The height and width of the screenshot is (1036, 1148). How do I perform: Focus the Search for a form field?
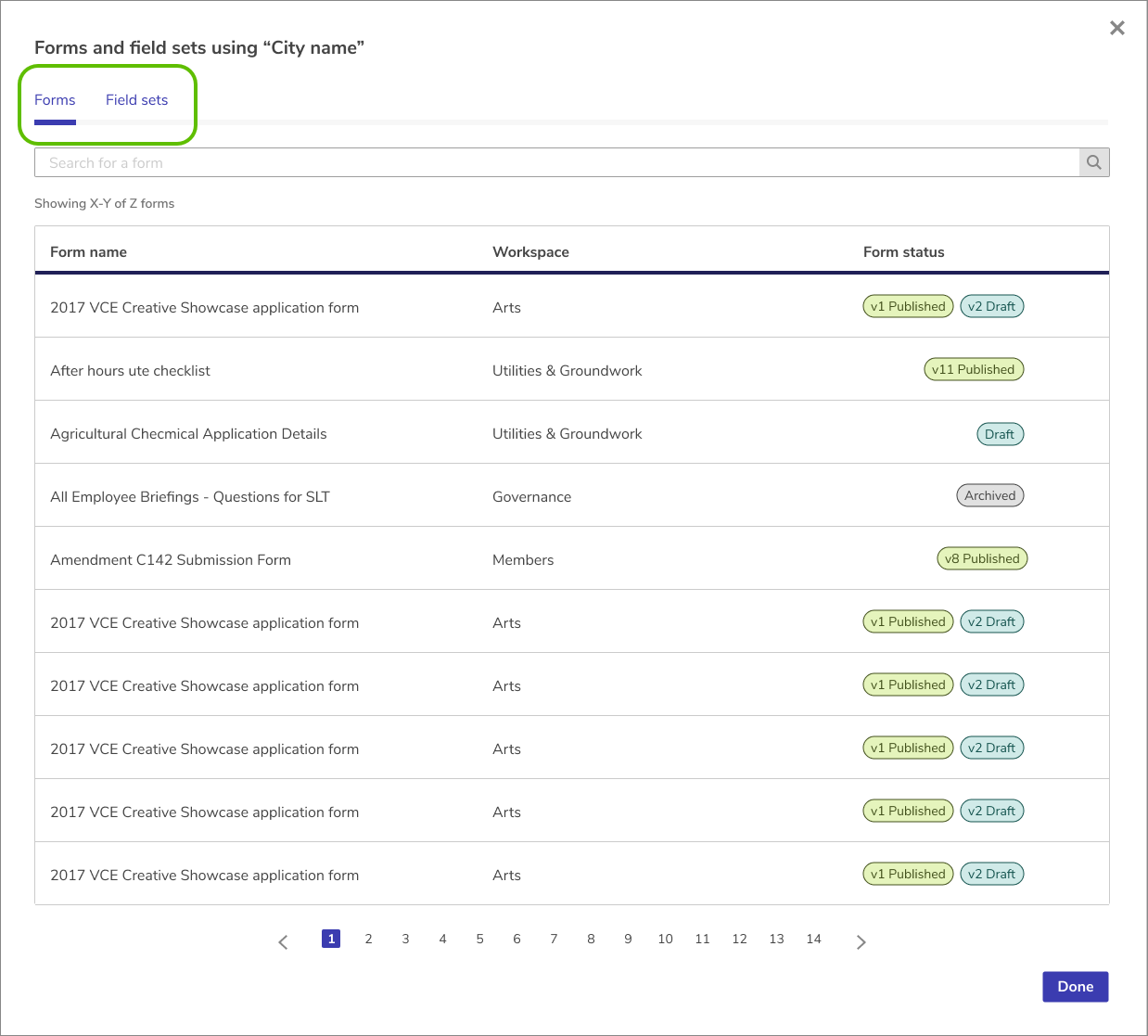click(x=557, y=162)
